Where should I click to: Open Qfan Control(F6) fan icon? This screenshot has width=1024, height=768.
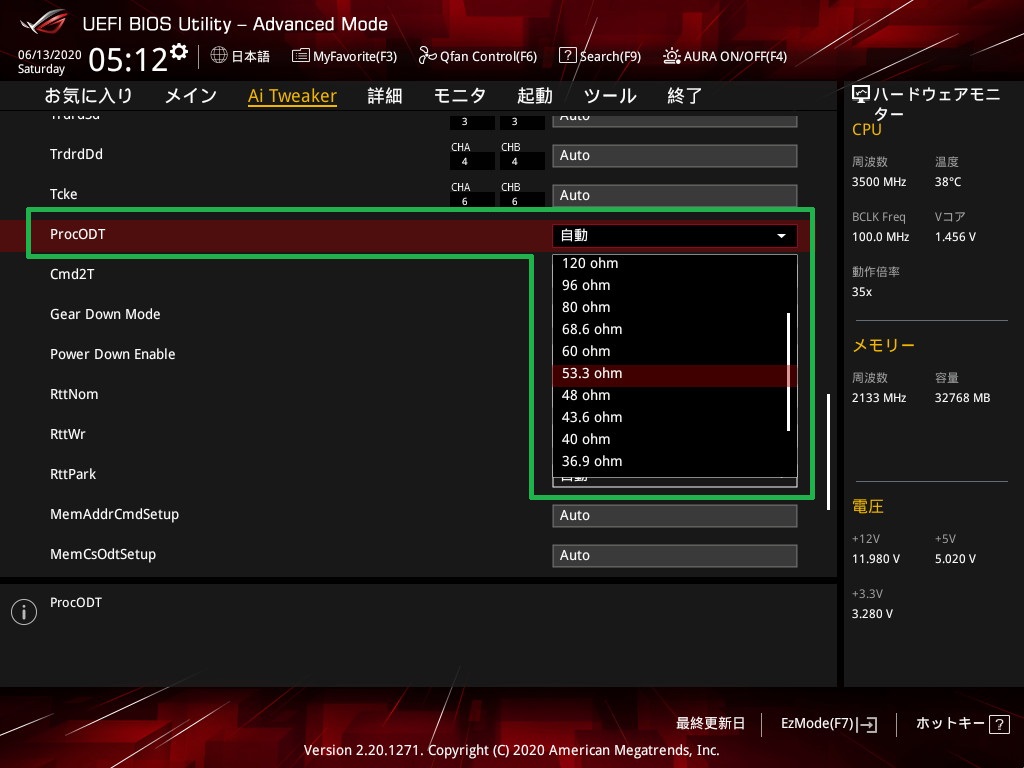click(x=427, y=56)
